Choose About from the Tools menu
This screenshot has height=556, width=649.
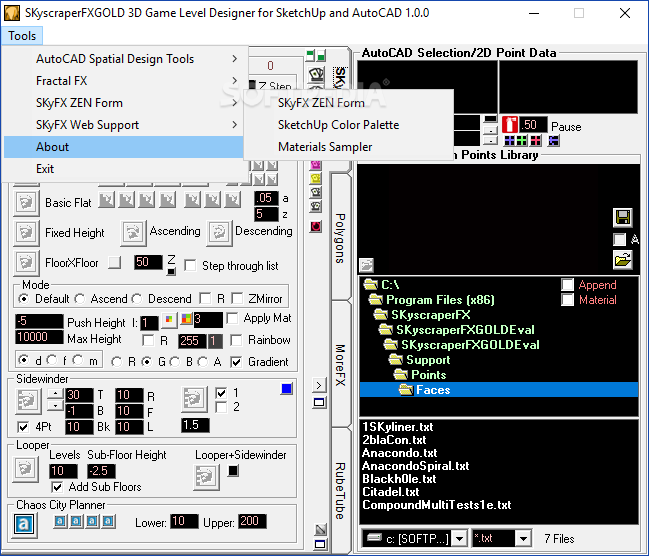tap(123, 147)
